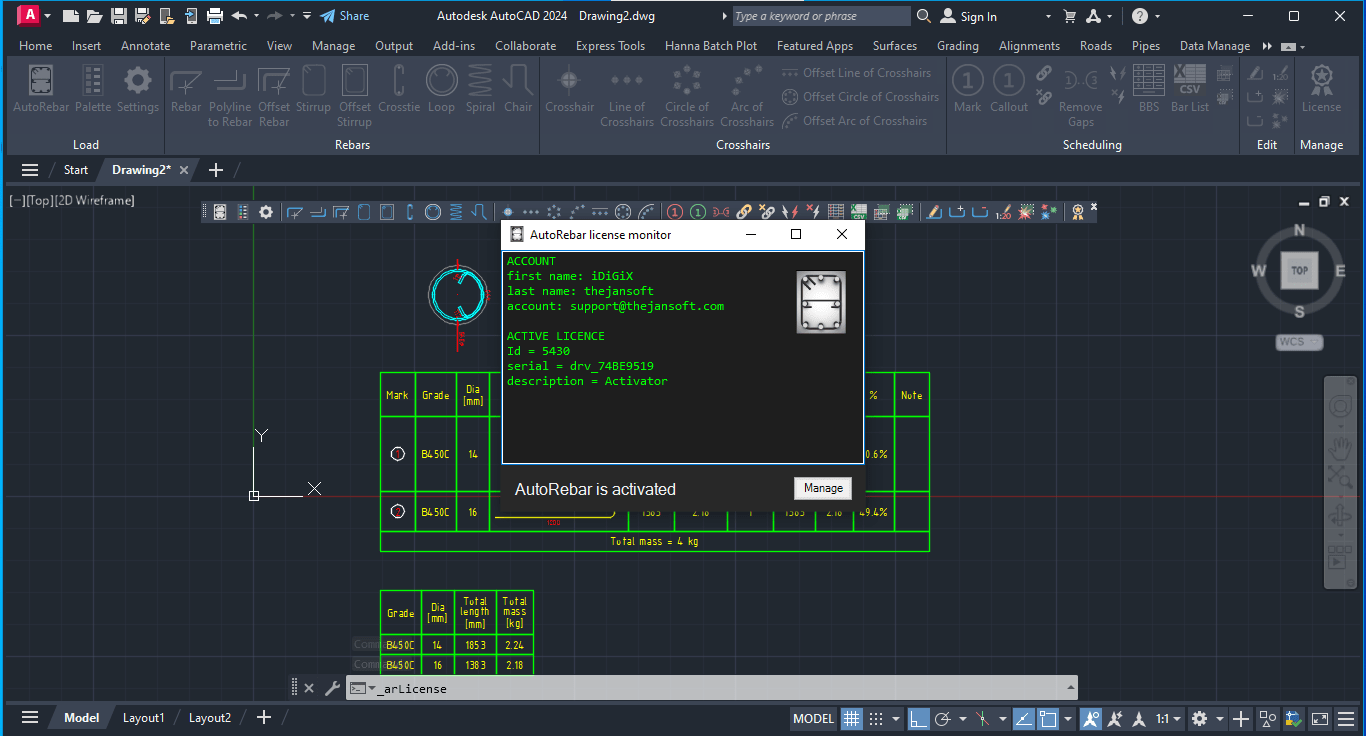This screenshot has width=1366, height=736.
Task: Open AutoRebar Settings gear in ribbon
Action: coord(138,89)
